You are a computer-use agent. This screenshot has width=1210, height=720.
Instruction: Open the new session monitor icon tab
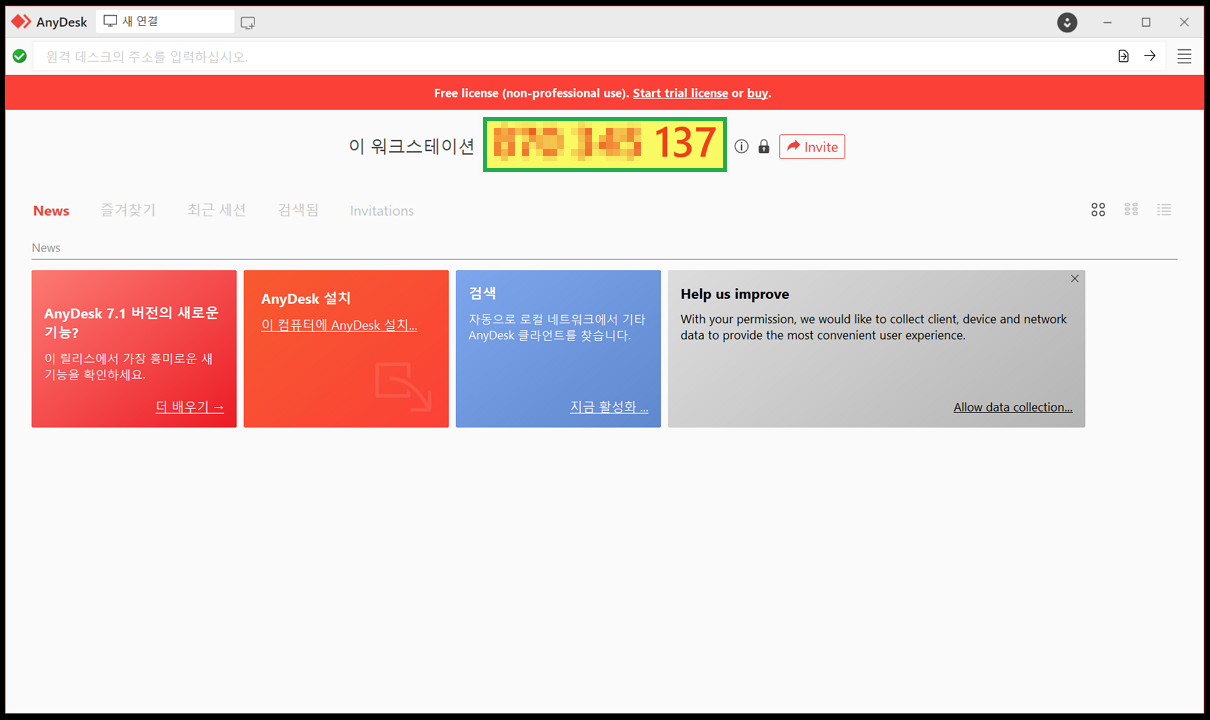click(x=248, y=22)
